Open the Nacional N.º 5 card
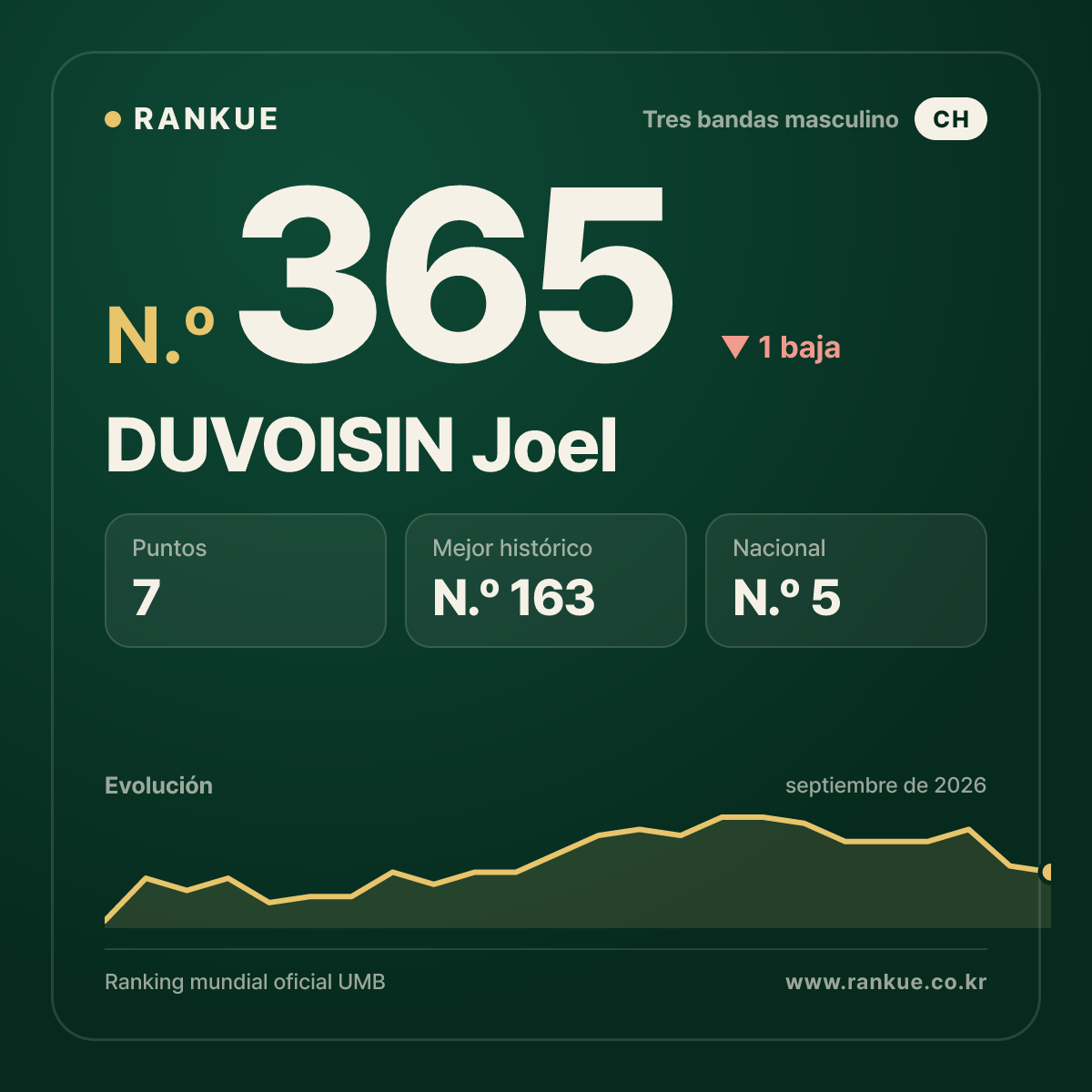1092x1092 pixels. tap(846, 581)
